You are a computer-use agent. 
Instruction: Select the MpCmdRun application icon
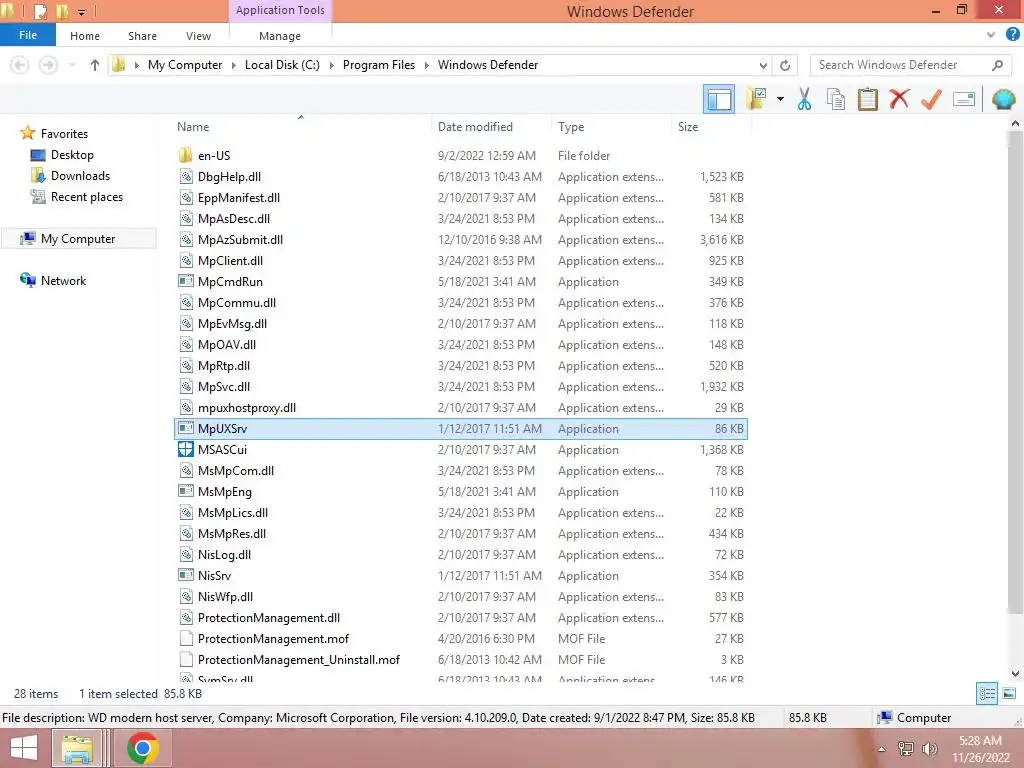click(x=185, y=281)
